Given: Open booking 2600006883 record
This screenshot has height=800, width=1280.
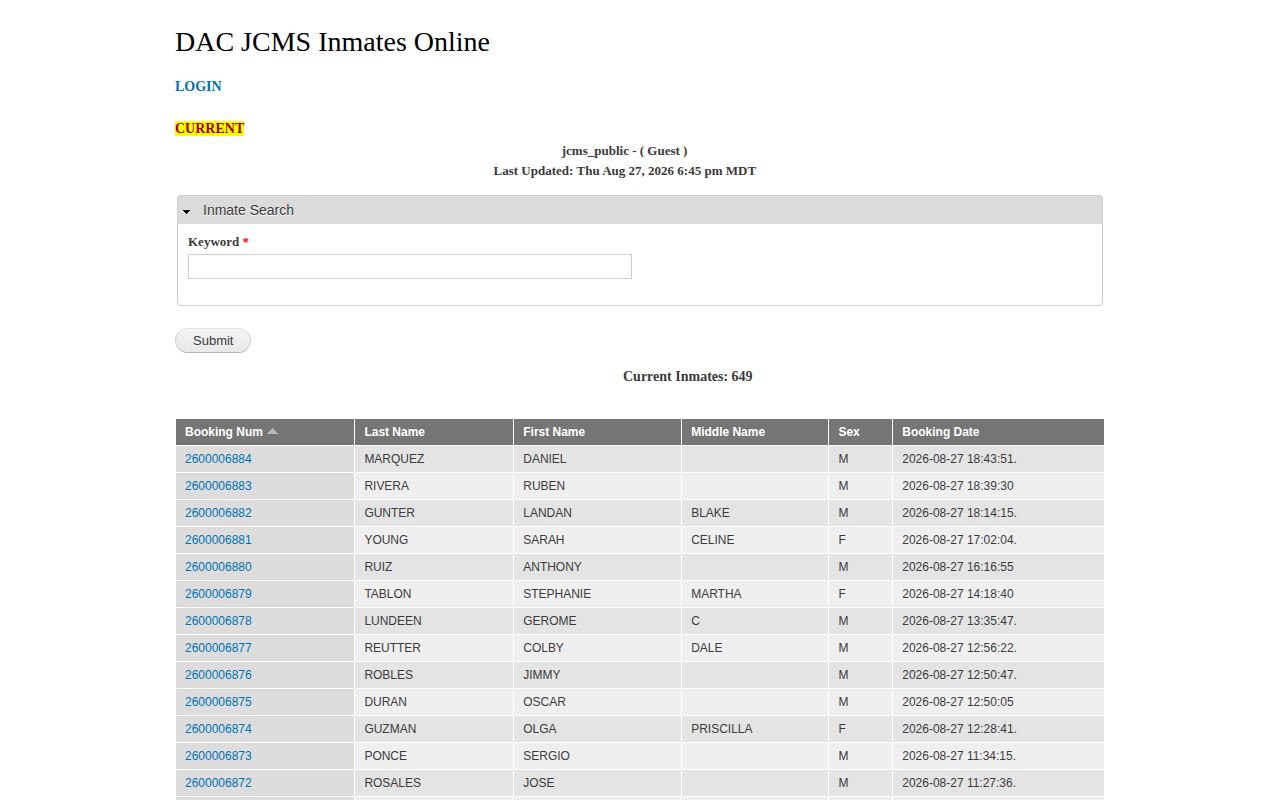Looking at the screenshot, I should click(218, 486).
